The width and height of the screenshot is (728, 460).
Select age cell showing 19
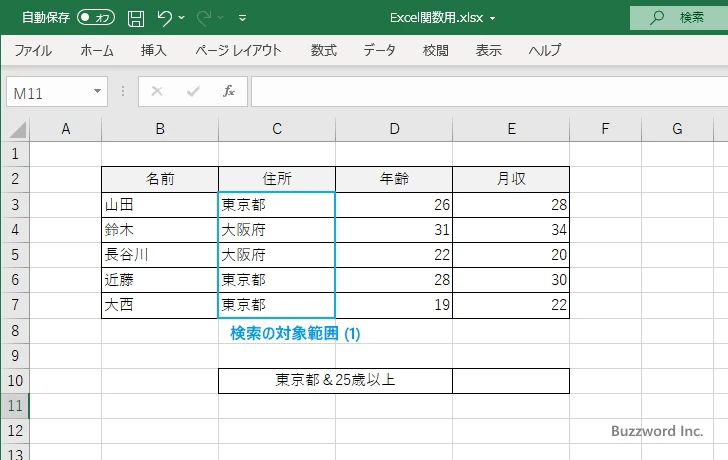tap(394, 305)
